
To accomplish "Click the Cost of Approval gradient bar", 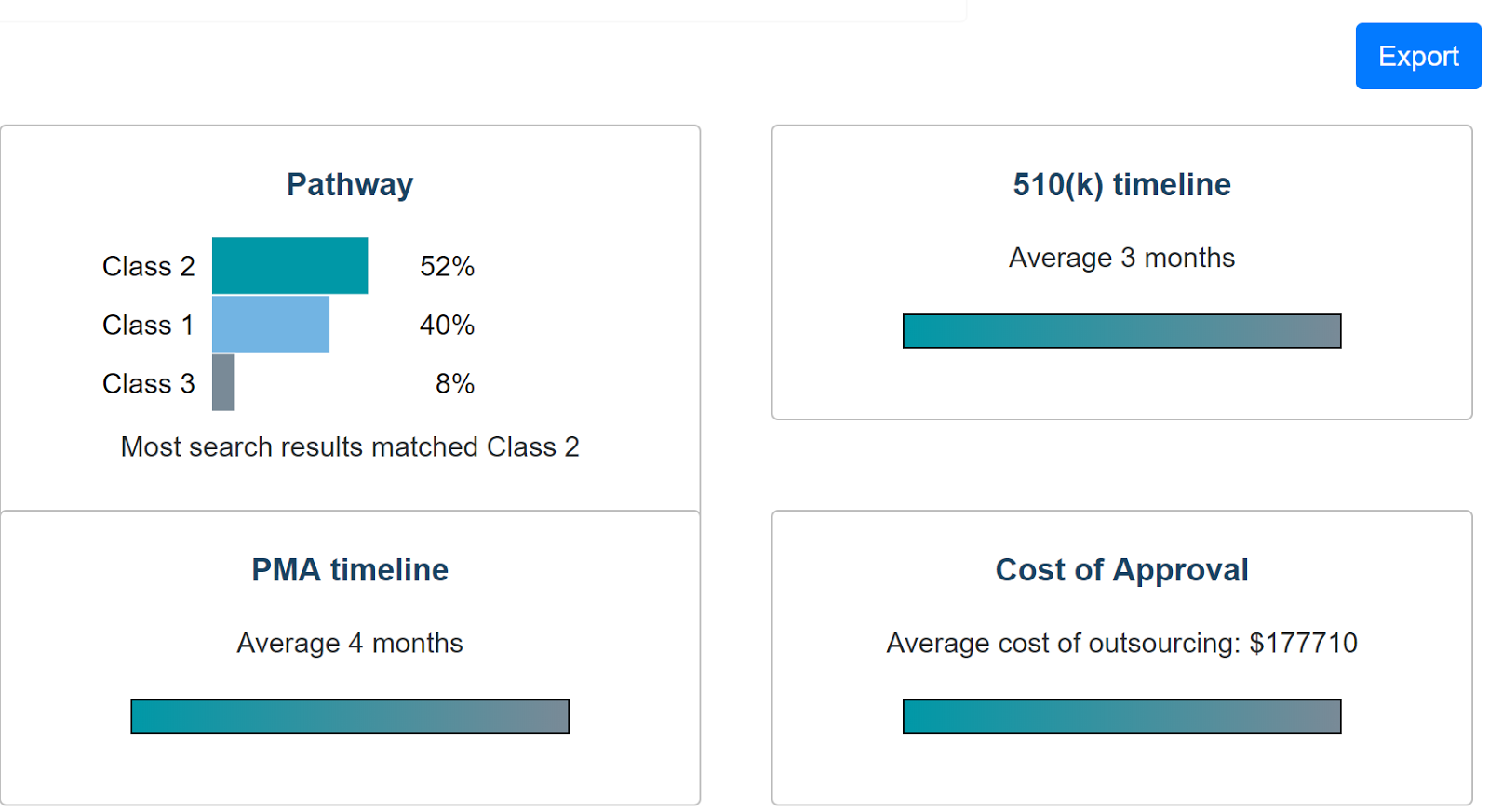I will point(1121,716).
